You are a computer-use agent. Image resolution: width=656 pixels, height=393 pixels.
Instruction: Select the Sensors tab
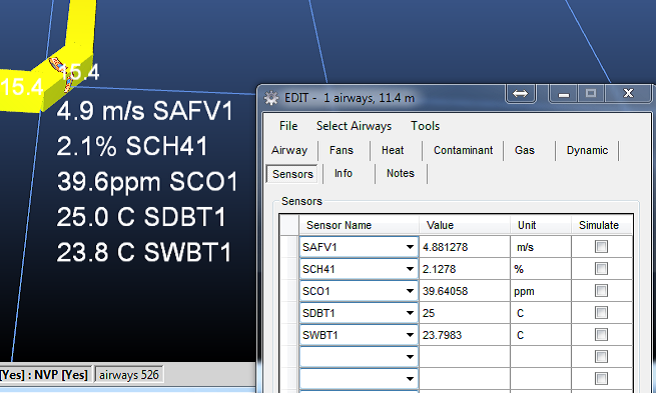[292, 174]
